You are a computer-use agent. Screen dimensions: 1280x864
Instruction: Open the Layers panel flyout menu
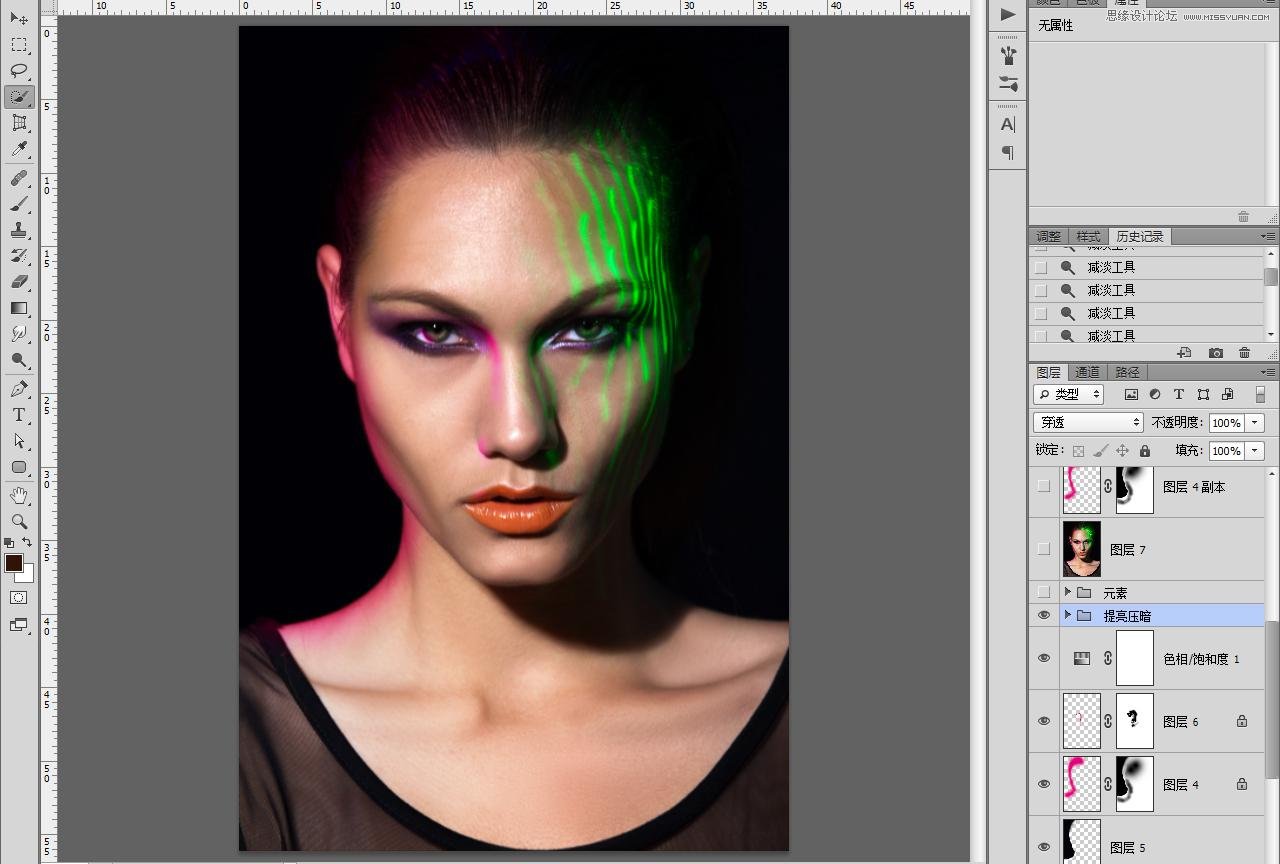pos(1268,372)
